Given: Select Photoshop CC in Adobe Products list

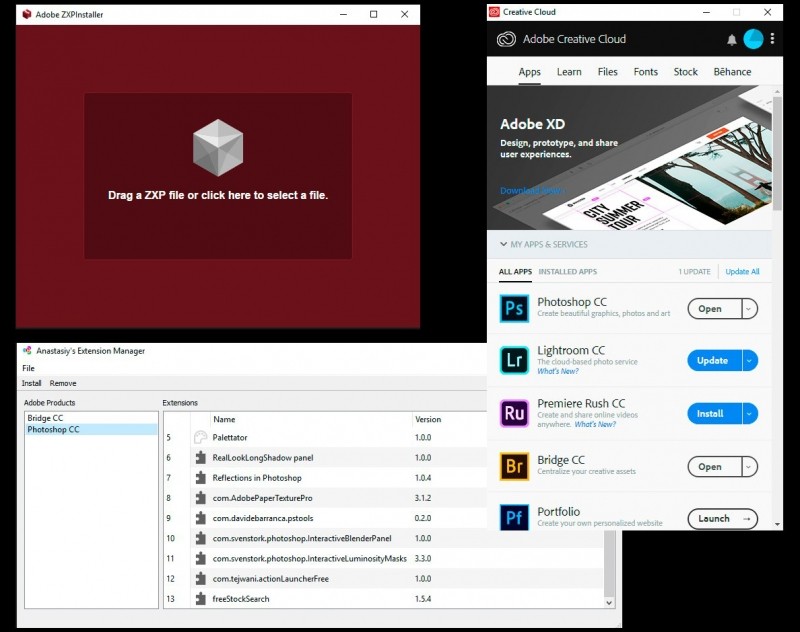Looking at the screenshot, I should coord(91,429).
